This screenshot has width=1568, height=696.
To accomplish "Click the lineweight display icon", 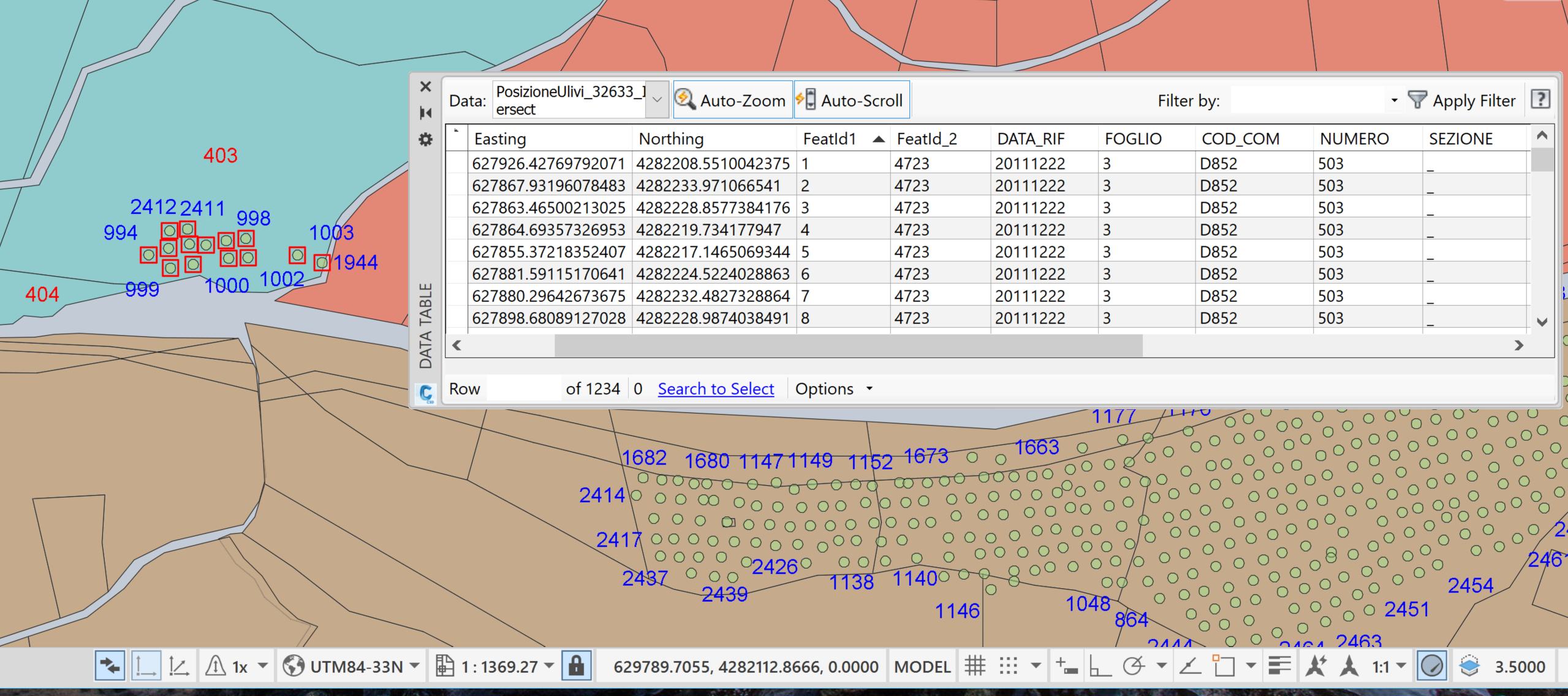I will pos(1279,666).
